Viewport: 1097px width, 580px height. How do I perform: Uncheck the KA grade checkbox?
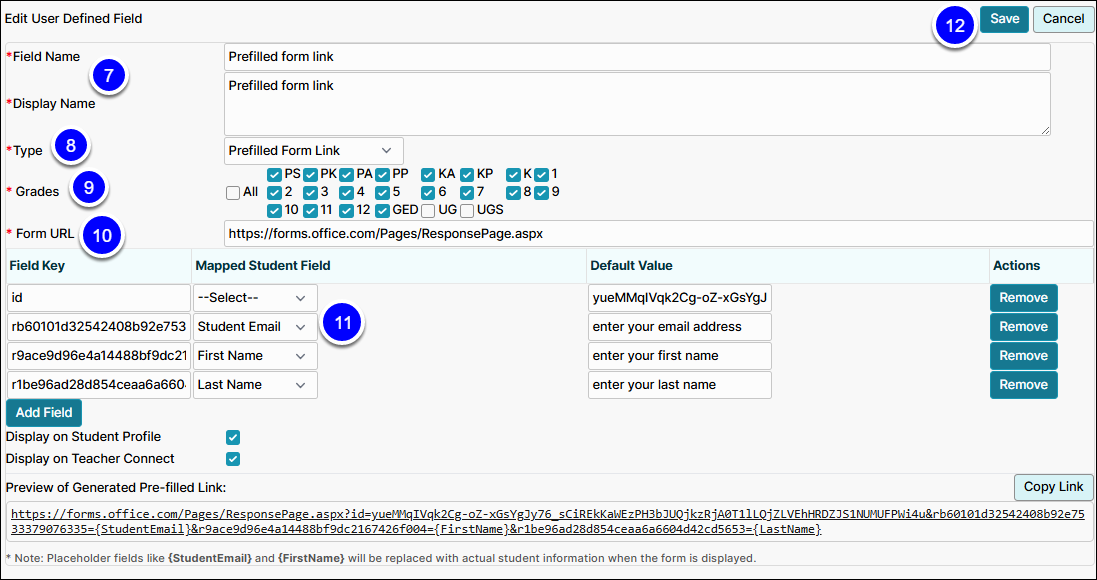click(x=428, y=174)
